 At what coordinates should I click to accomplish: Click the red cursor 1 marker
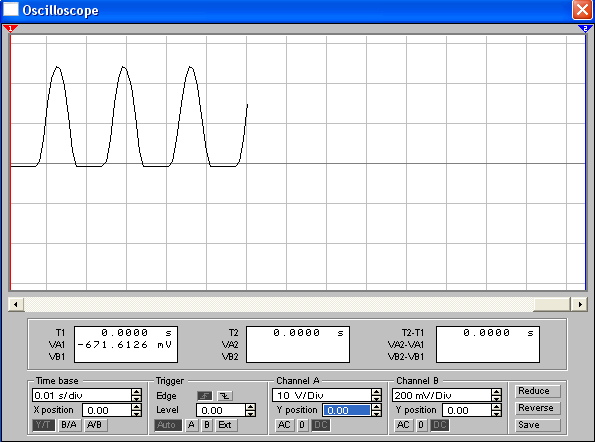(10, 28)
